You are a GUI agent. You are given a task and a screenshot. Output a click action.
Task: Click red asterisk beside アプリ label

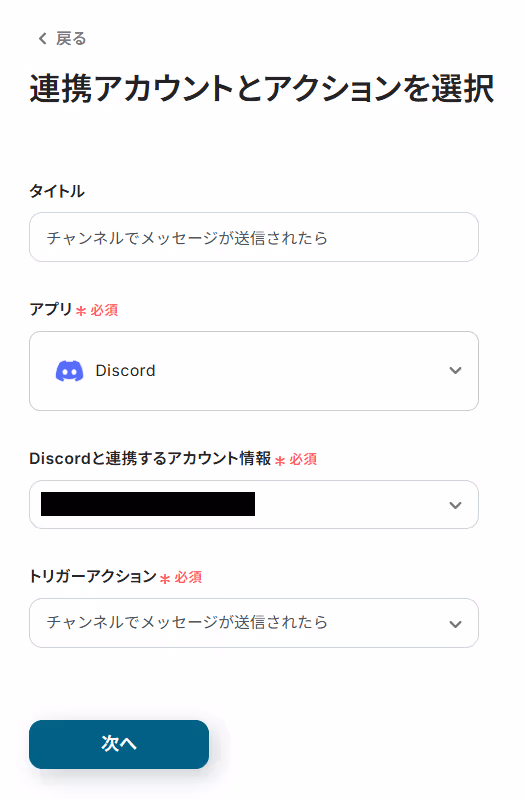(81, 311)
